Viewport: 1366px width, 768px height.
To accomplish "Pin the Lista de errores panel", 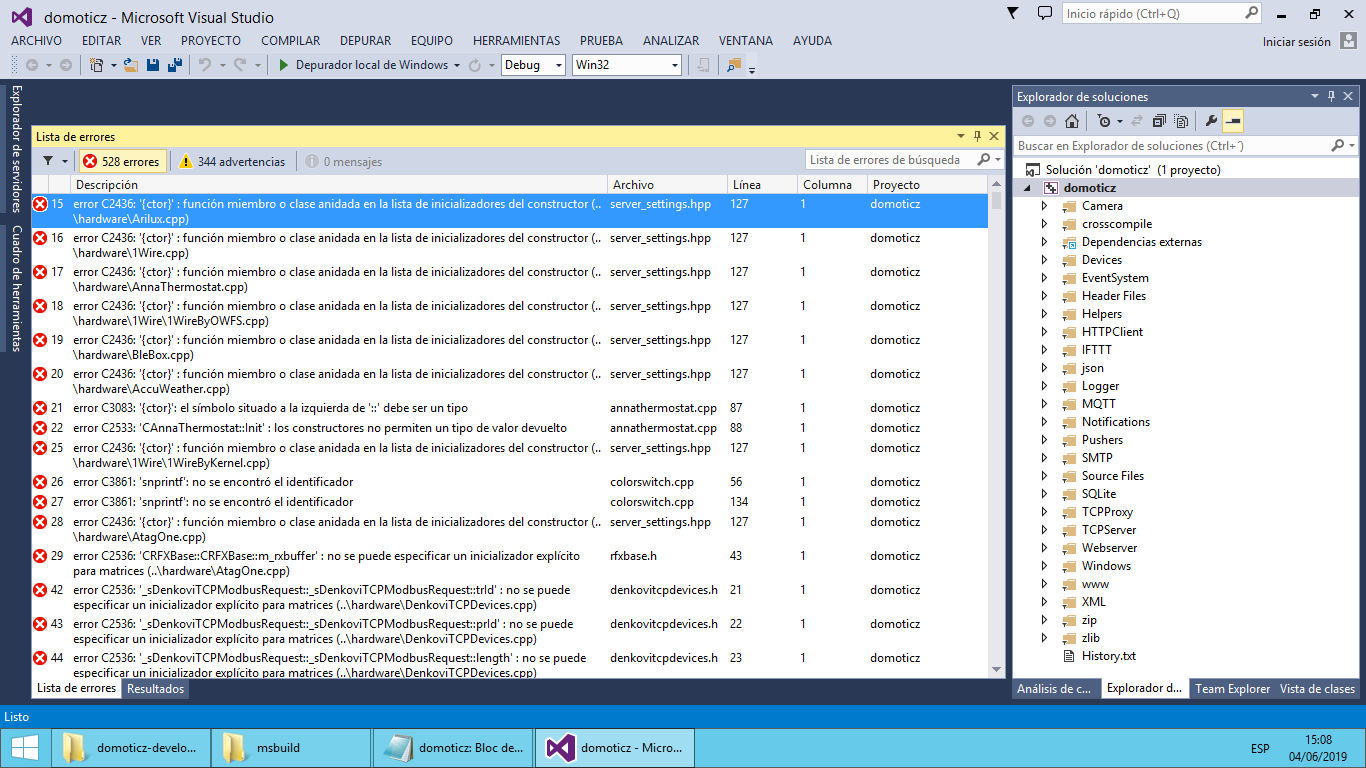I will pos(977,136).
